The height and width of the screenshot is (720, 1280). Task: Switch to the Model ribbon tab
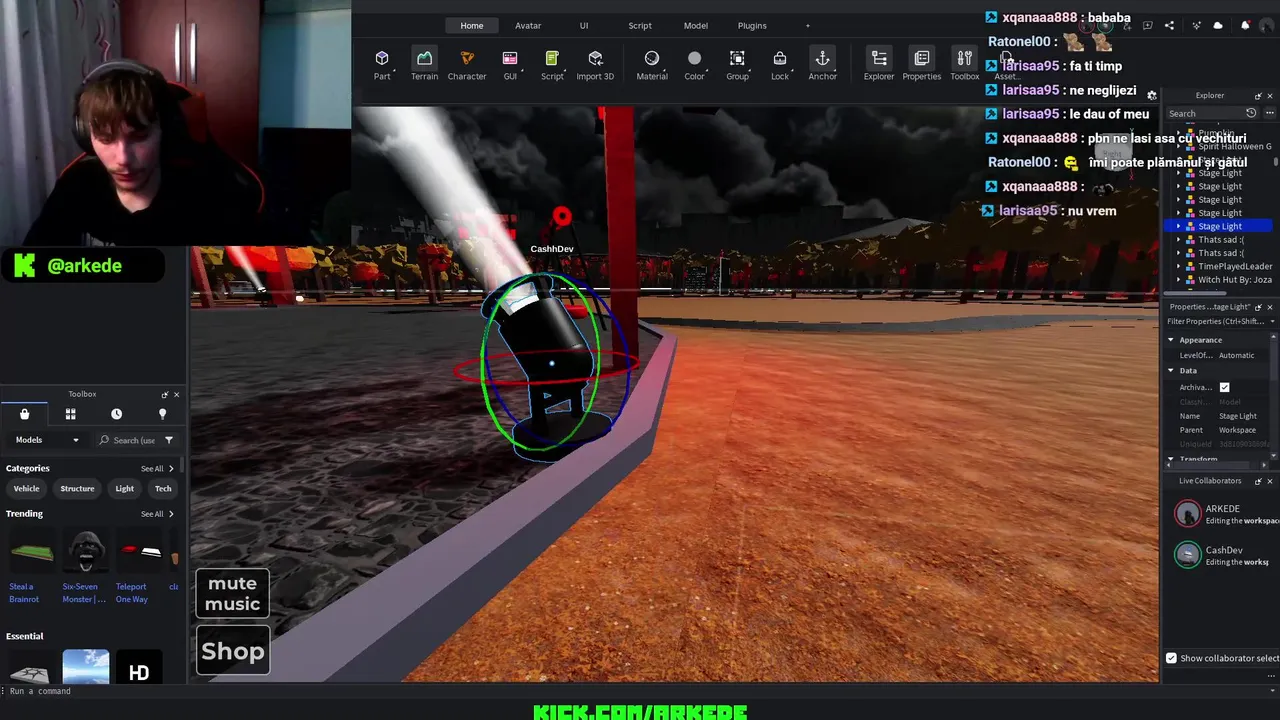pos(696,25)
